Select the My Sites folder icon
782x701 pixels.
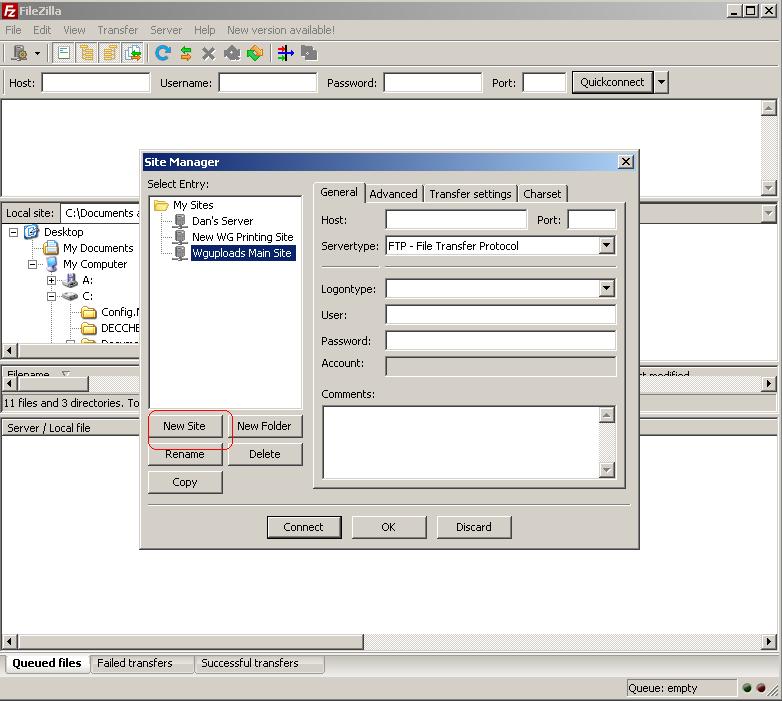pyautogui.click(x=161, y=205)
